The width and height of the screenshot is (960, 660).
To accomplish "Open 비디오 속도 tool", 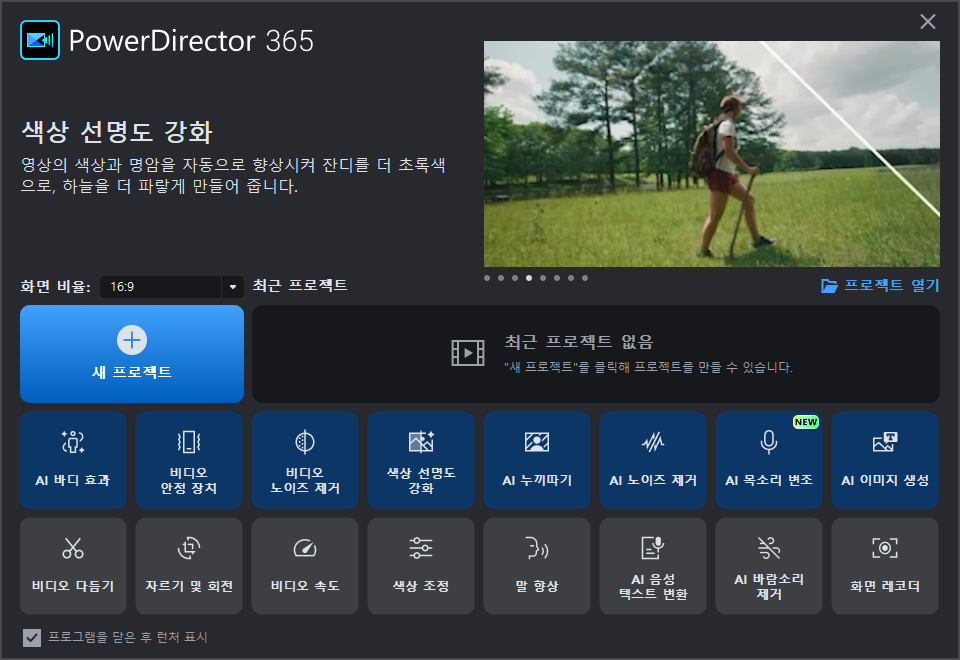I will [305, 566].
